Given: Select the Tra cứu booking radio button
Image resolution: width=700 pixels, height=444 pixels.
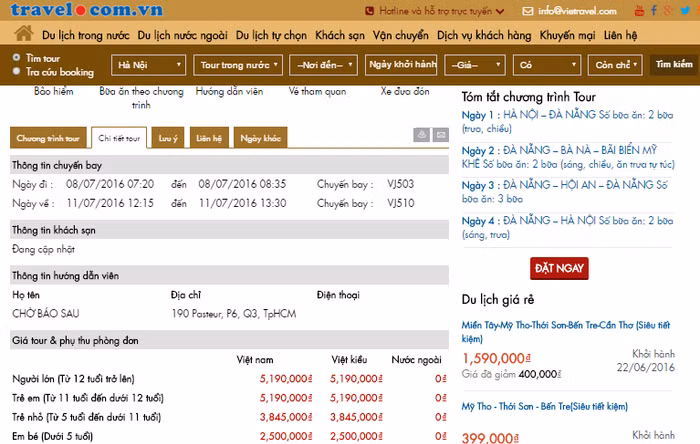Looking at the screenshot, I should pyautogui.click(x=17, y=71).
